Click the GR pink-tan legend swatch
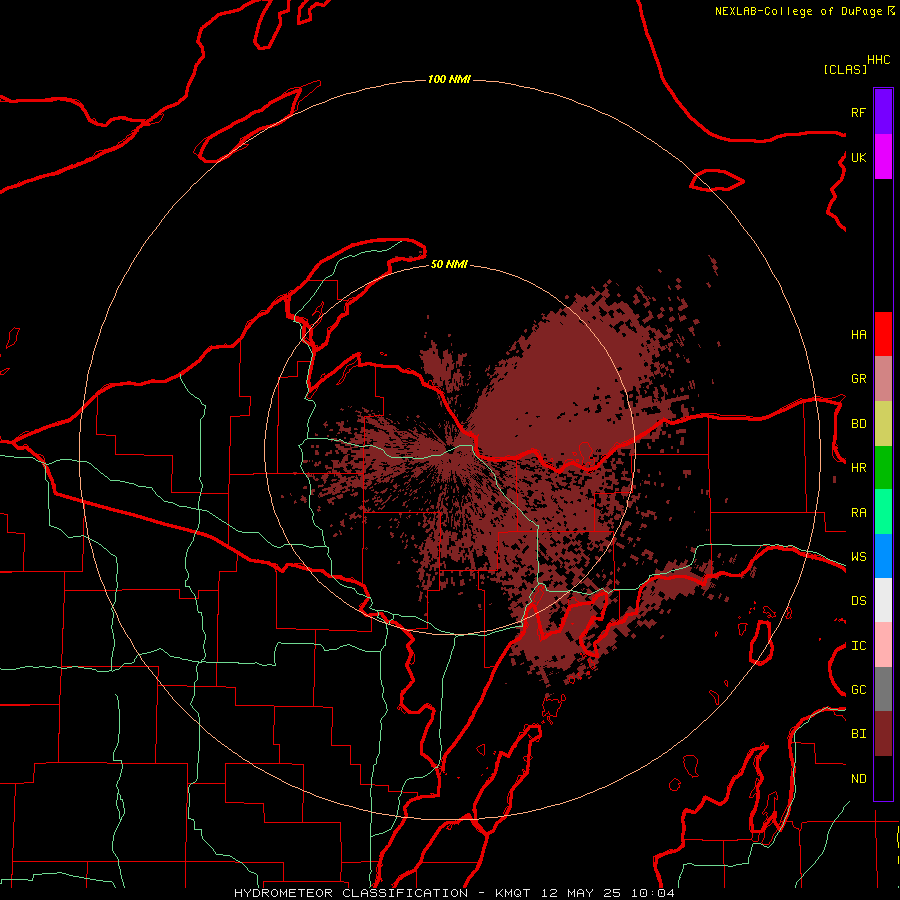The image size is (900, 900). click(x=883, y=379)
